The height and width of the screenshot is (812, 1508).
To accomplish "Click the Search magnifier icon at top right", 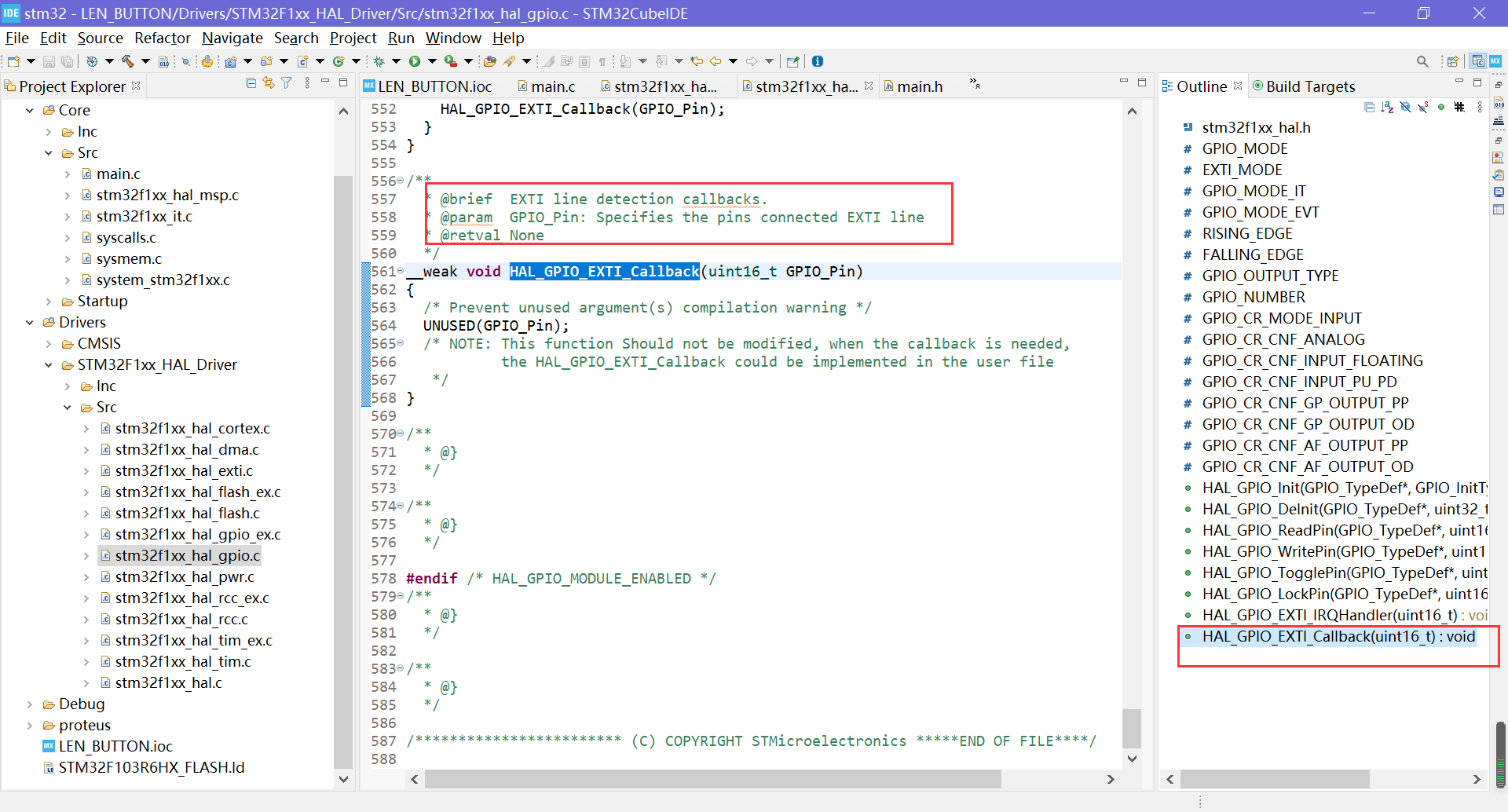I will coord(1422,61).
